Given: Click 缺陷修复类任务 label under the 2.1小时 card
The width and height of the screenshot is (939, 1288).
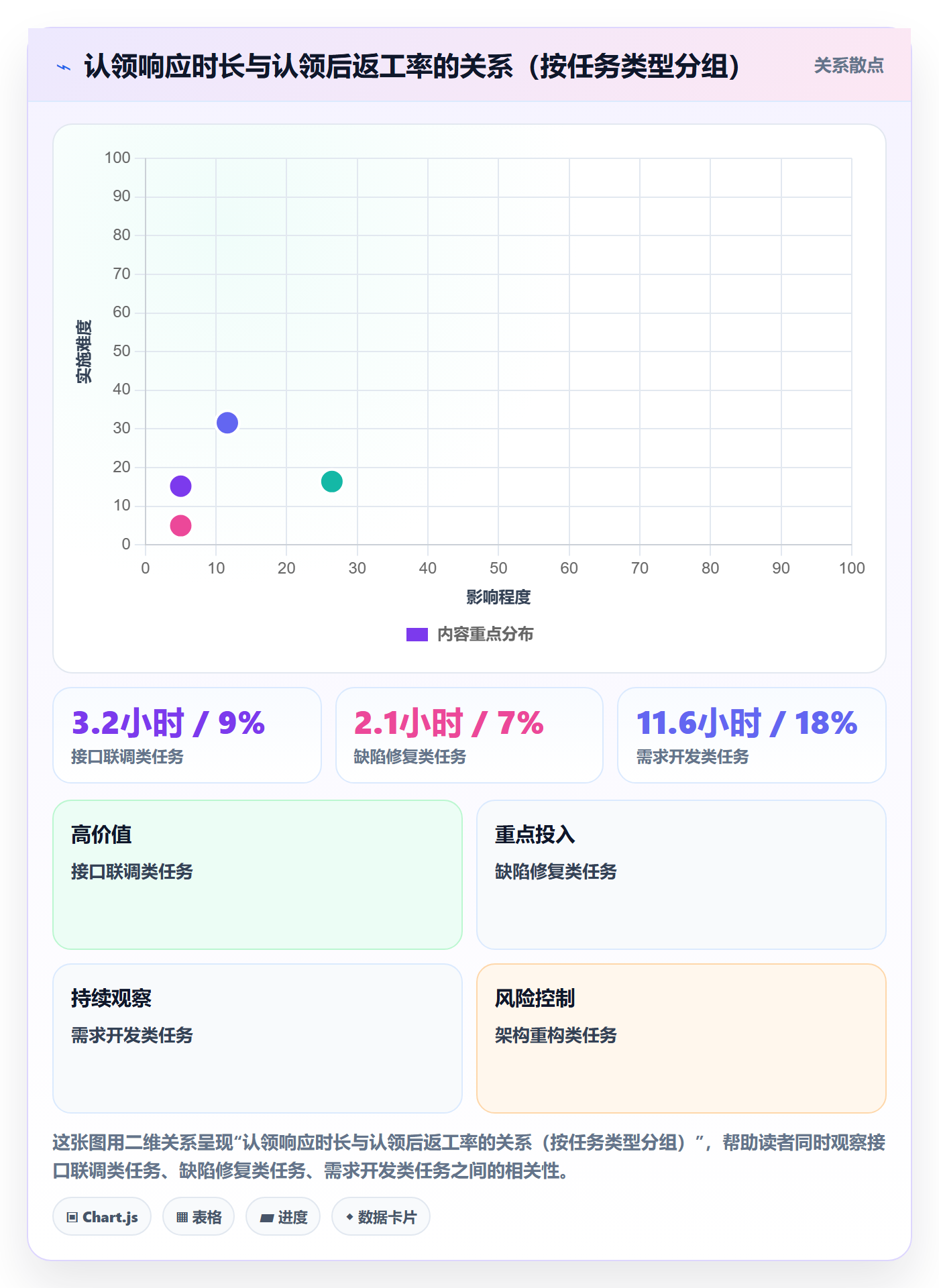Looking at the screenshot, I should point(410,757).
